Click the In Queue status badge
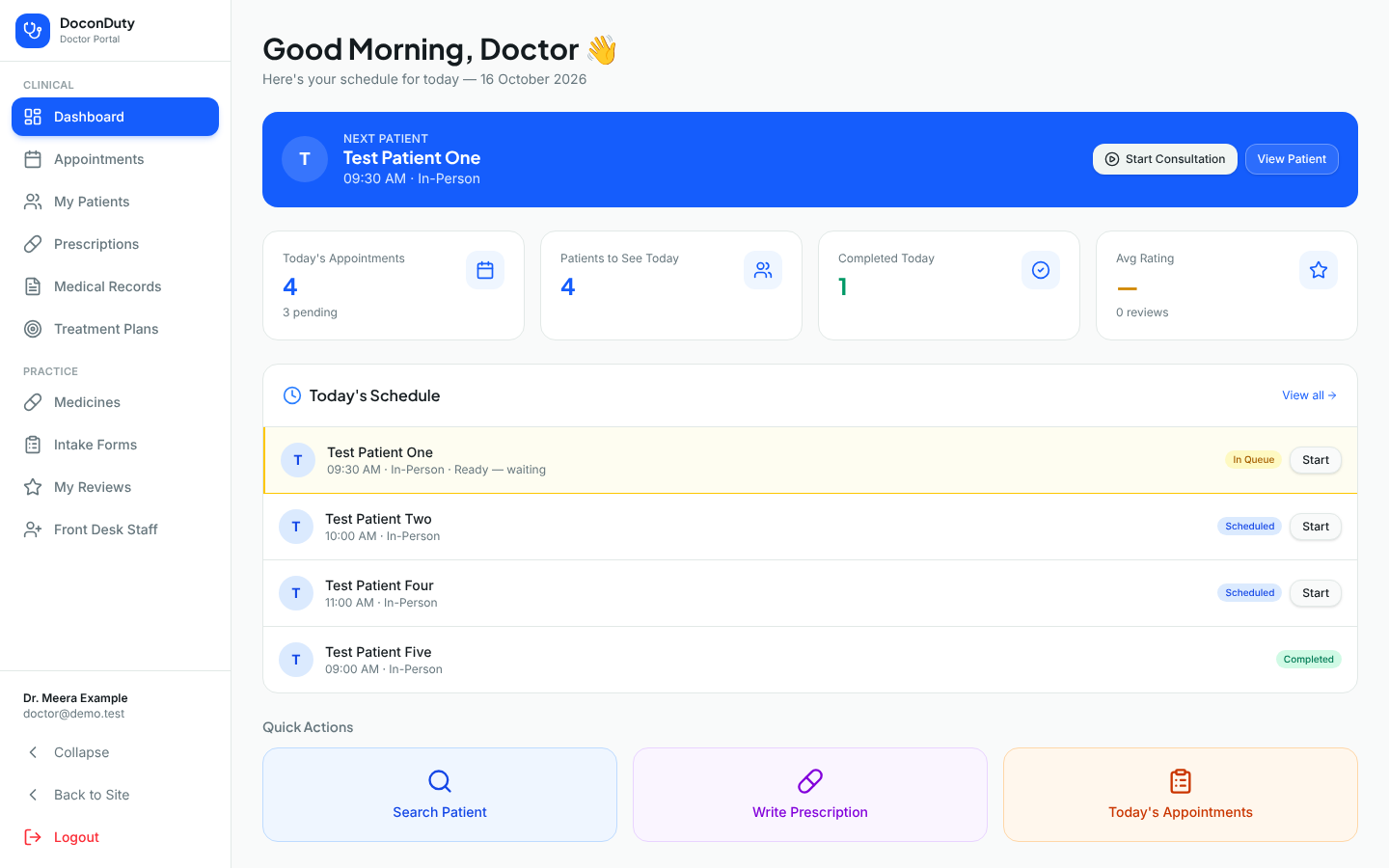Screen dimensions: 1389x868 click(x=1253, y=460)
